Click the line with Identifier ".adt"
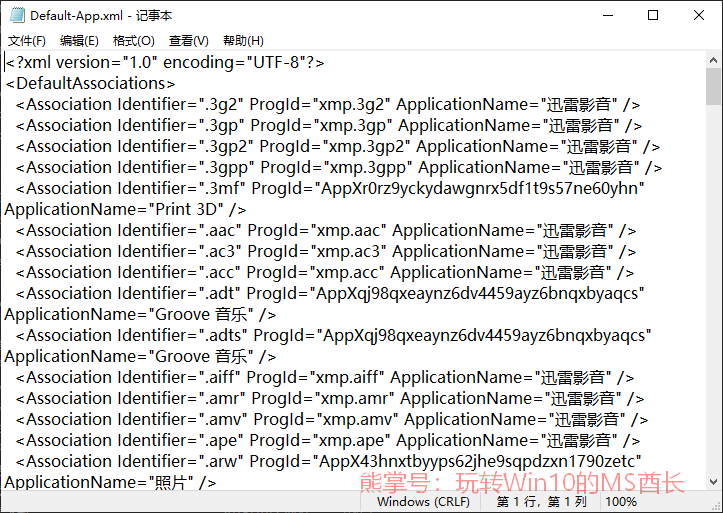723x513 pixels. [330, 294]
